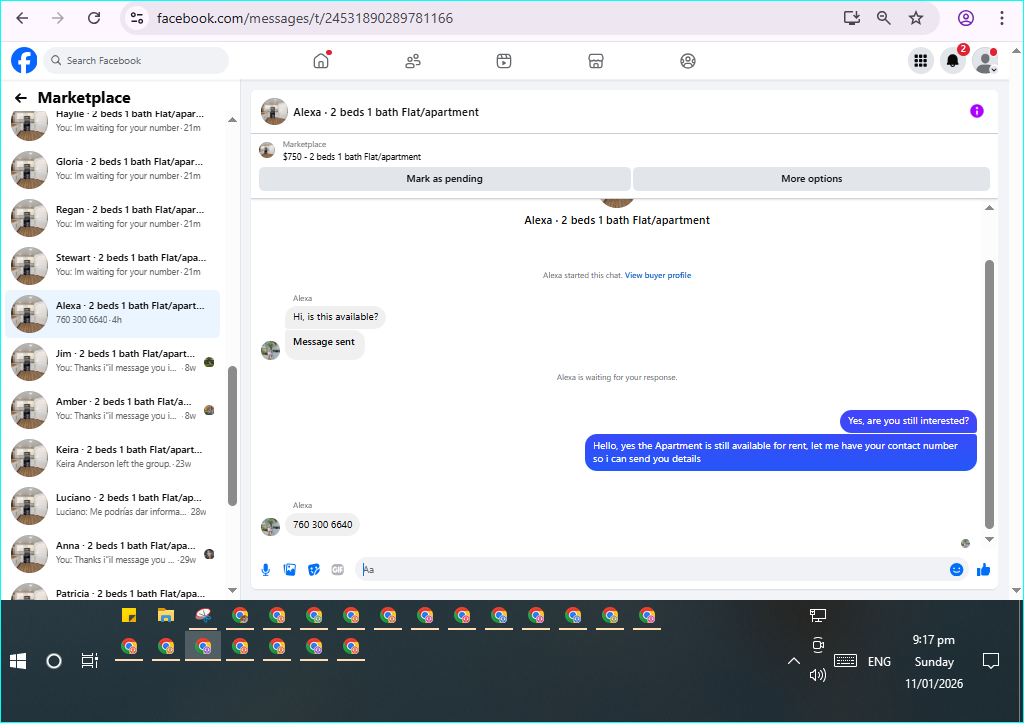Viewport: 1024px width, 723px height.
Task: Open Keira conversation in the list
Action: pyautogui.click(x=113, y=457)
